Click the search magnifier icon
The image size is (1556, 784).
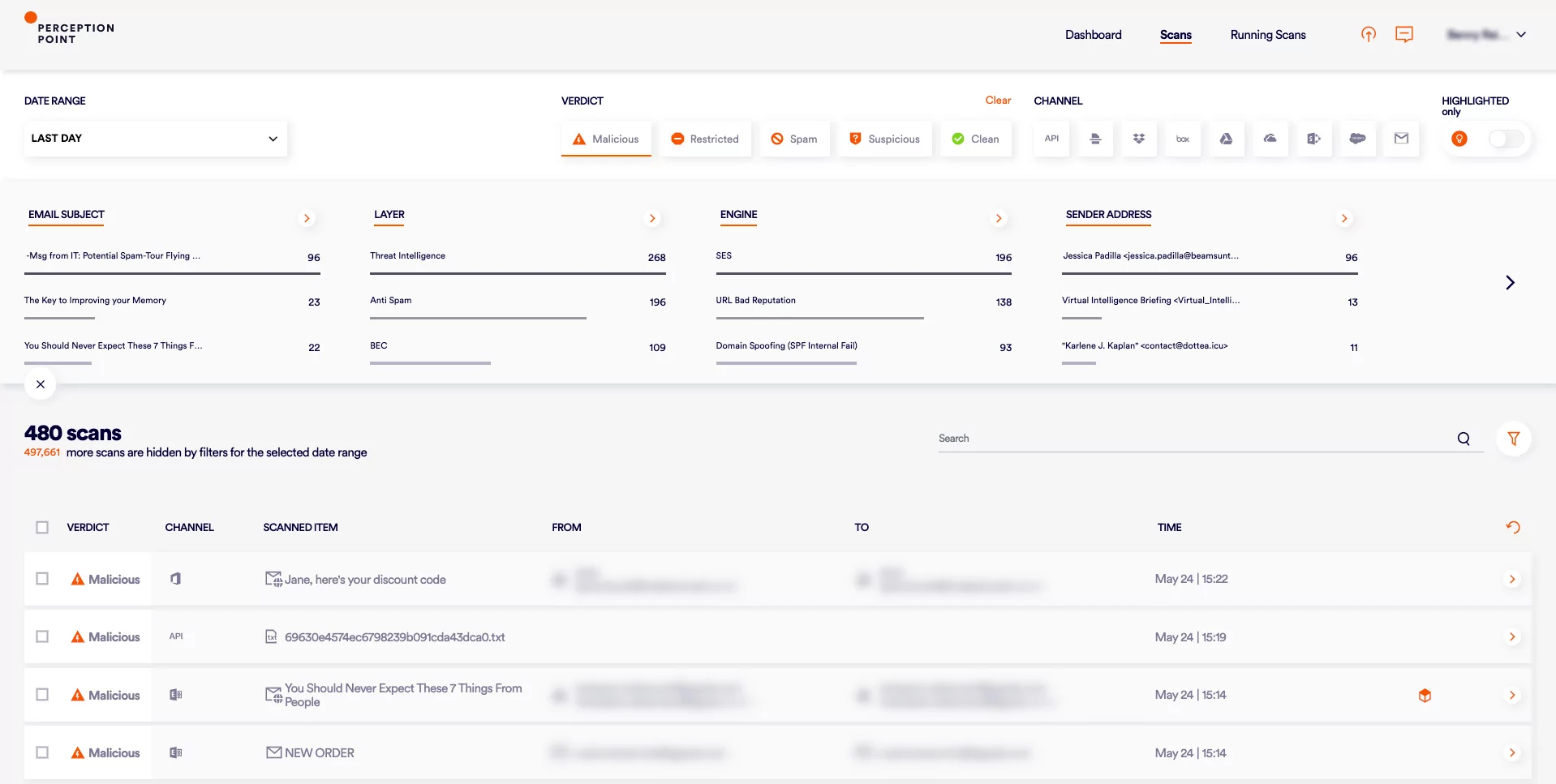click(1464, 439)
